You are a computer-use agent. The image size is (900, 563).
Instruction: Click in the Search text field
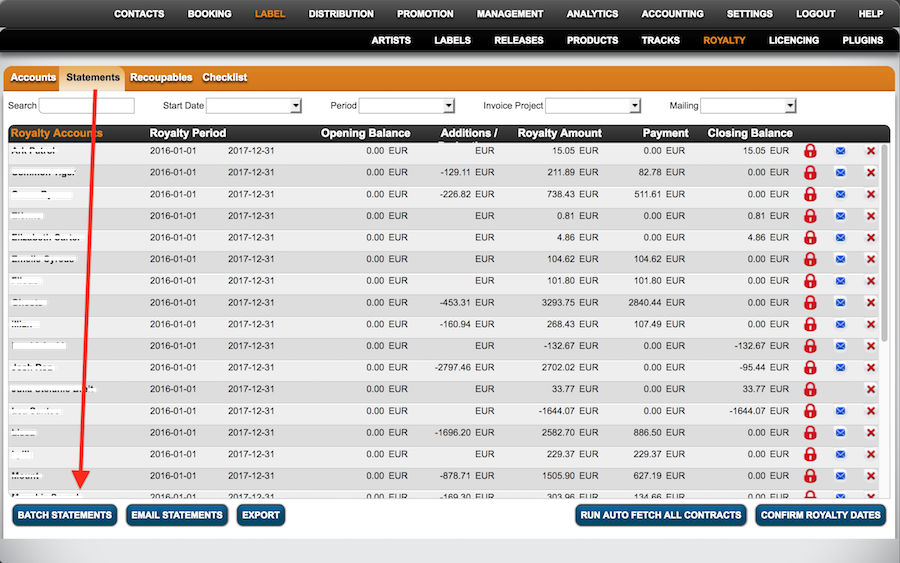coord(86,106)
